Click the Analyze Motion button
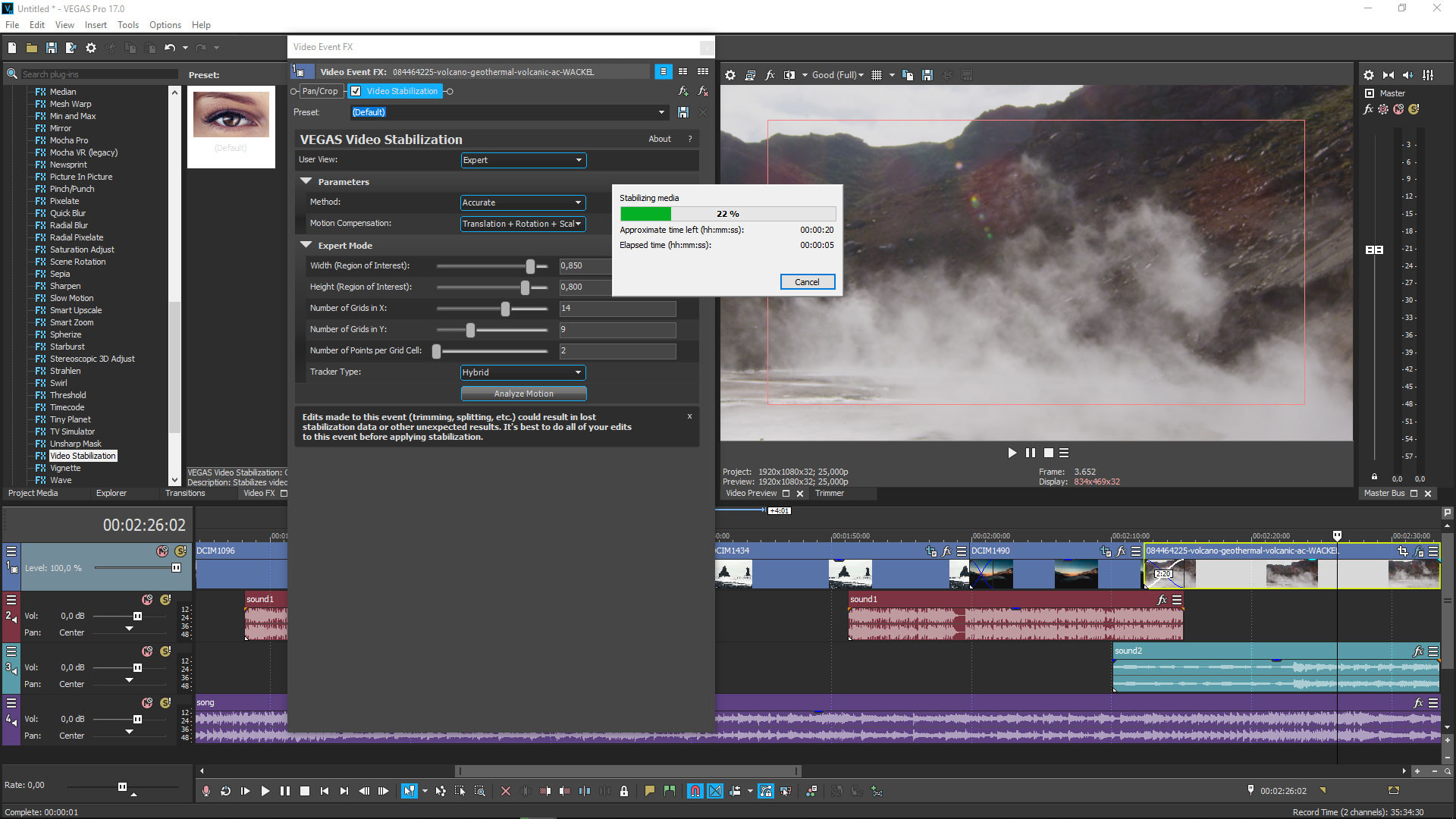This screenshot has width=1456, height=819. point(523,393)
